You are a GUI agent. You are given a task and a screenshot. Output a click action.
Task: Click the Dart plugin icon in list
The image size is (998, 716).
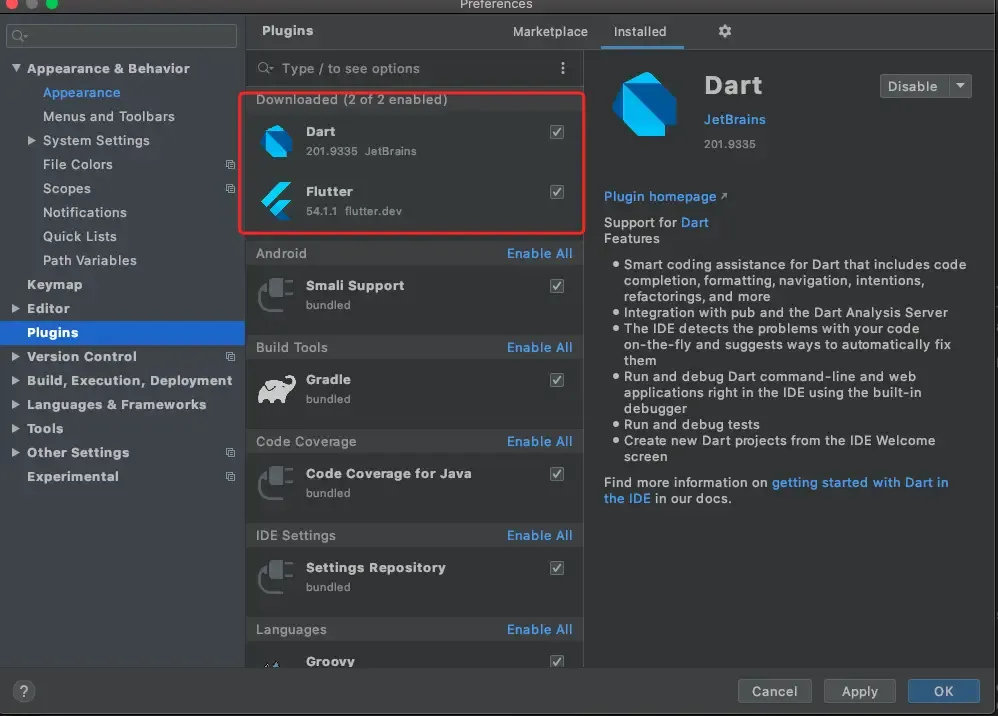click(277, 141)
